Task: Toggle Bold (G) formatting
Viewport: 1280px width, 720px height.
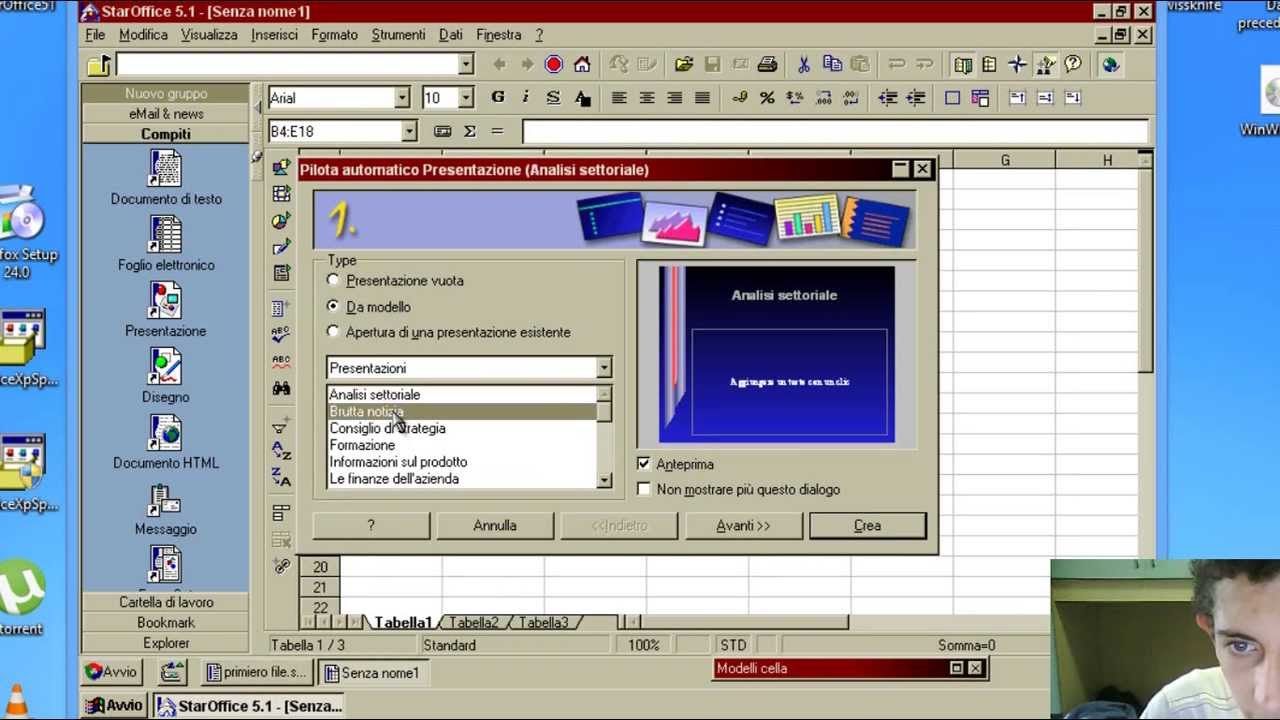Action: [x=497, y=98]
